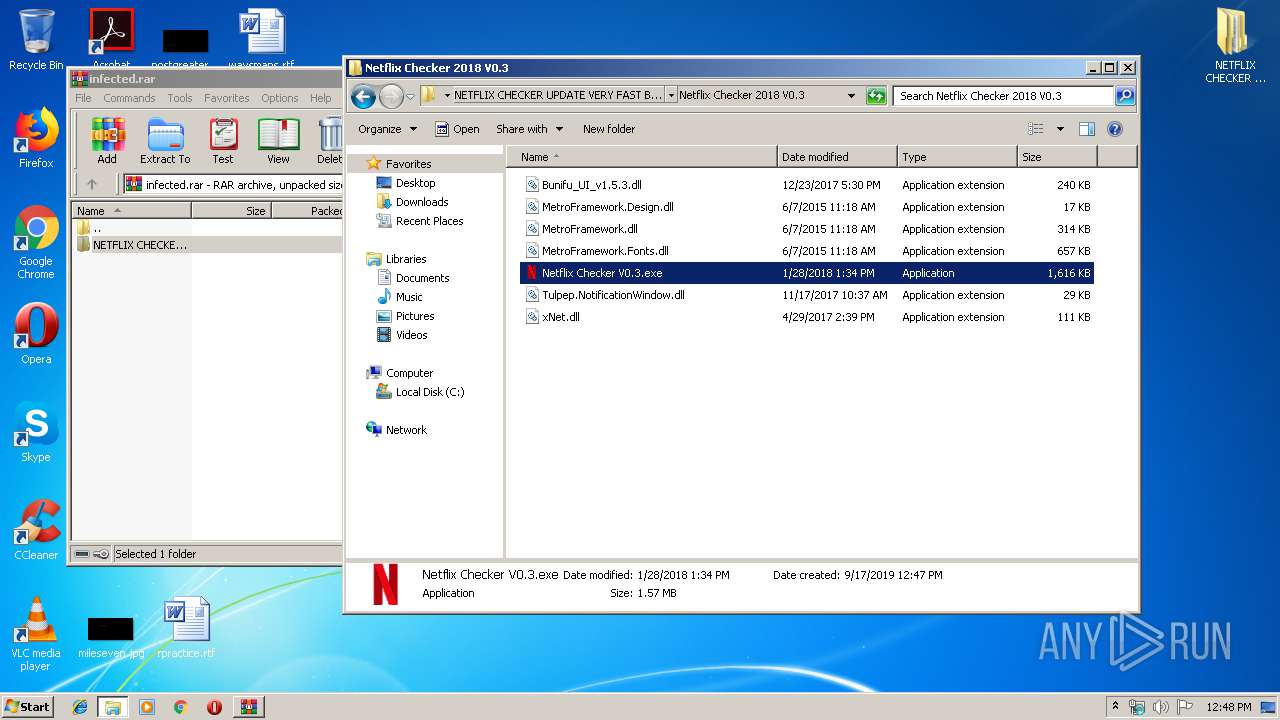This screenshot has height=720, width=1280.
Task: Click the Open button in Explorer toolbar
Action: [x=457, y=129]
